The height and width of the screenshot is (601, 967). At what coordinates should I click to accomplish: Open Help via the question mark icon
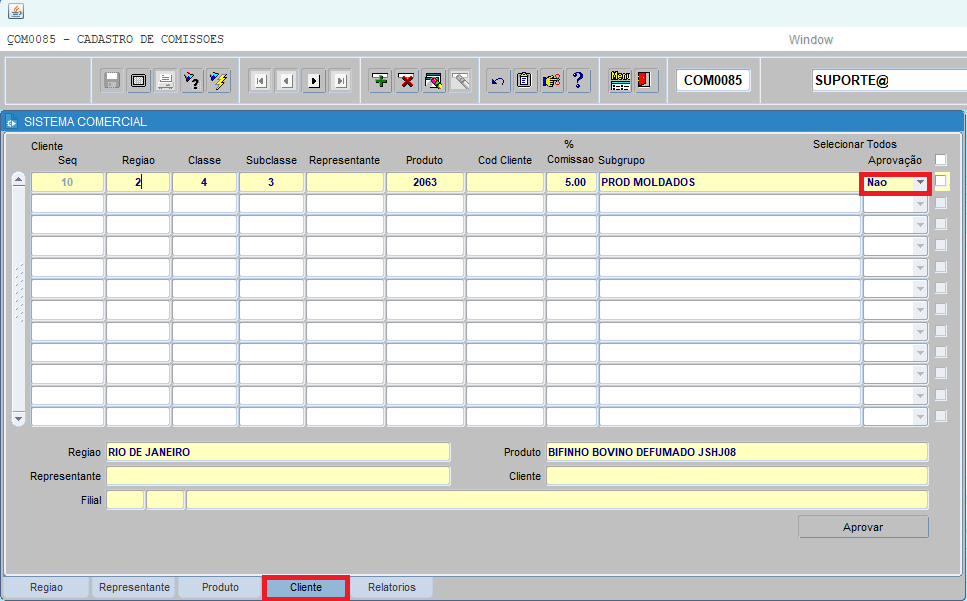click(578, 81)
